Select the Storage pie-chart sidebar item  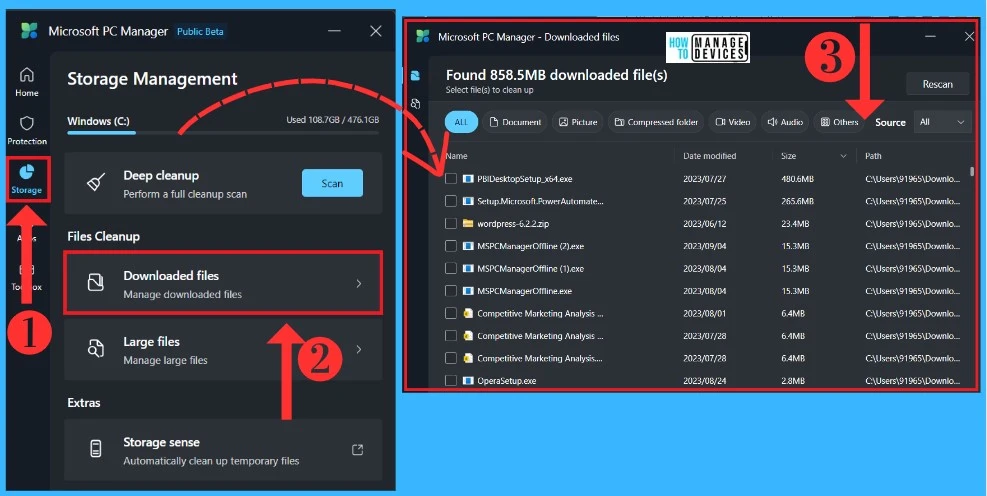point(26,178)
